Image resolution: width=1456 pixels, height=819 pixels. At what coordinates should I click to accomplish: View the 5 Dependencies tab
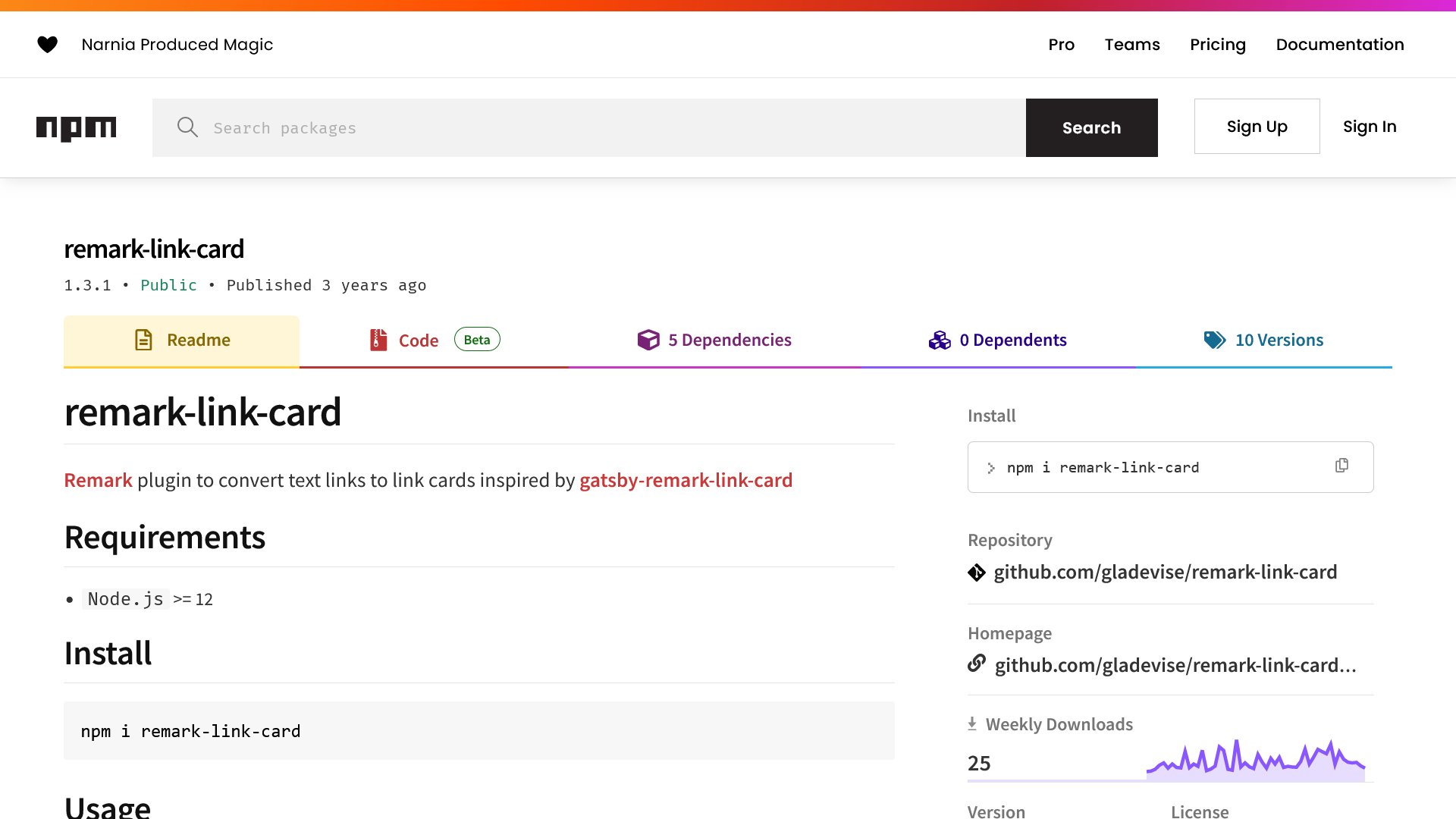pyautogui.click(x=714, y=340)
